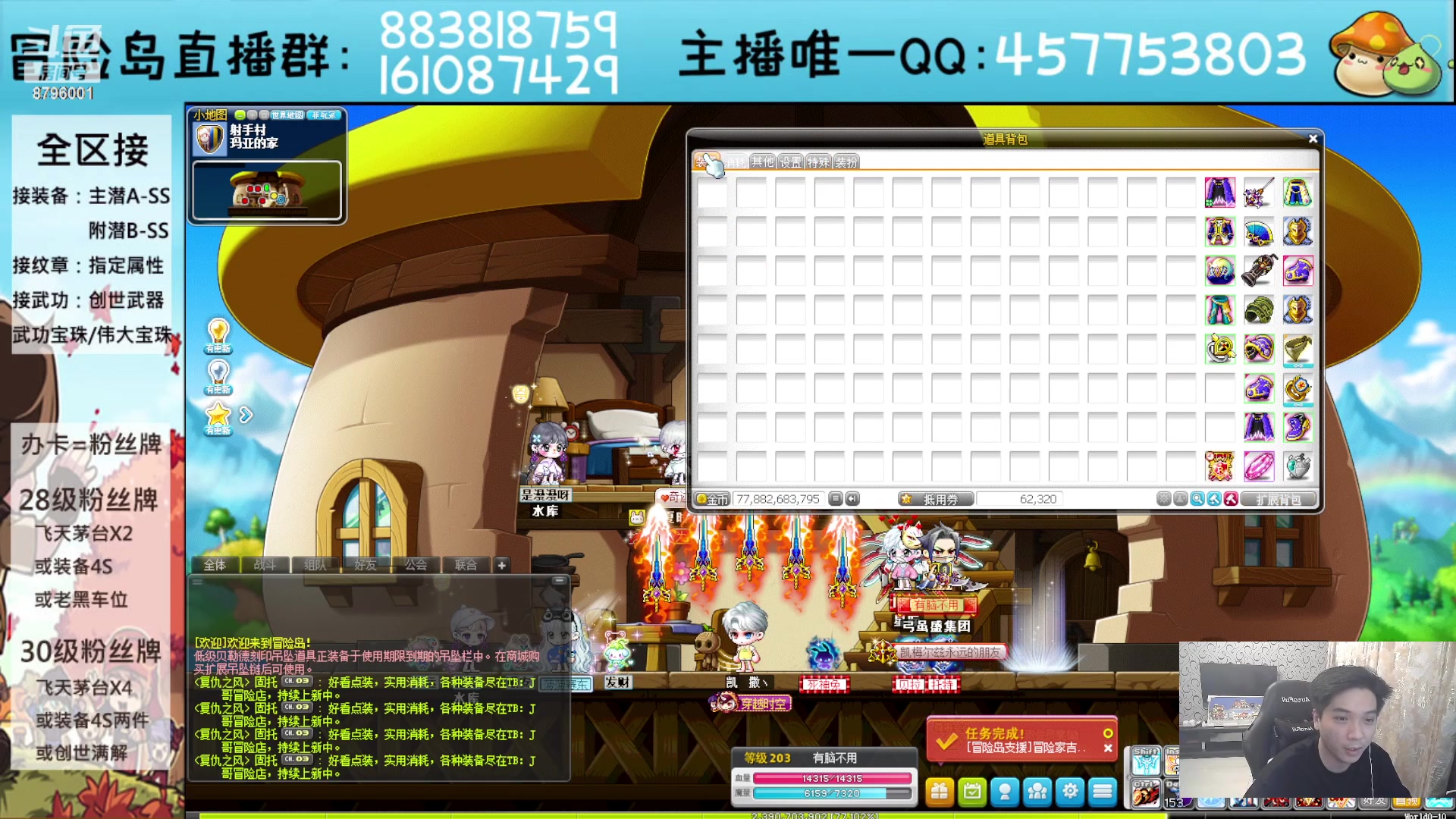Screen dimensions: 1456x819
Task: Dismiss the quest complete notification X
Action: (1108, 748)
